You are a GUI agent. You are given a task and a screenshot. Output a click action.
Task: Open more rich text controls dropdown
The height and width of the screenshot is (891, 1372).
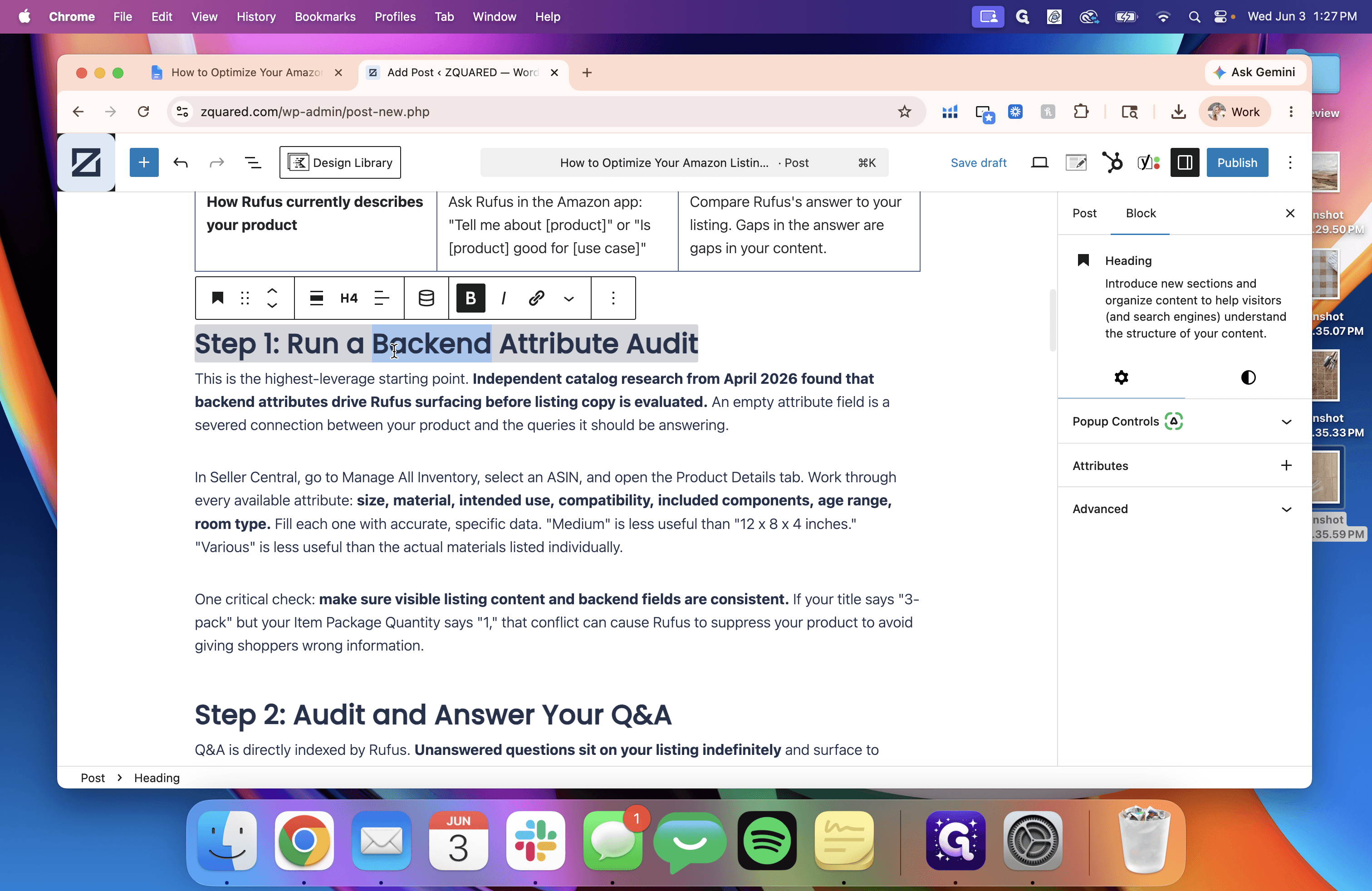[569, 298]
